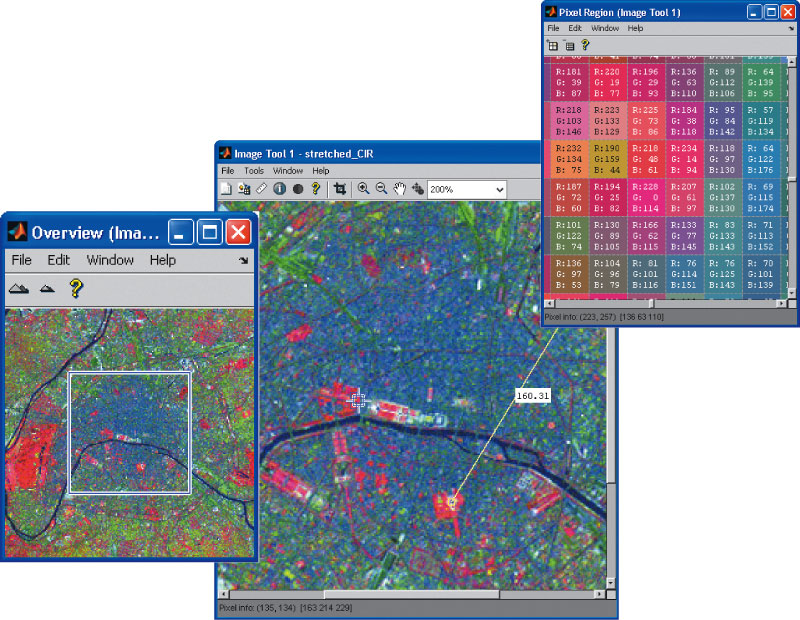Open the Adjust Contrast tool

click(x=298, y=189)
